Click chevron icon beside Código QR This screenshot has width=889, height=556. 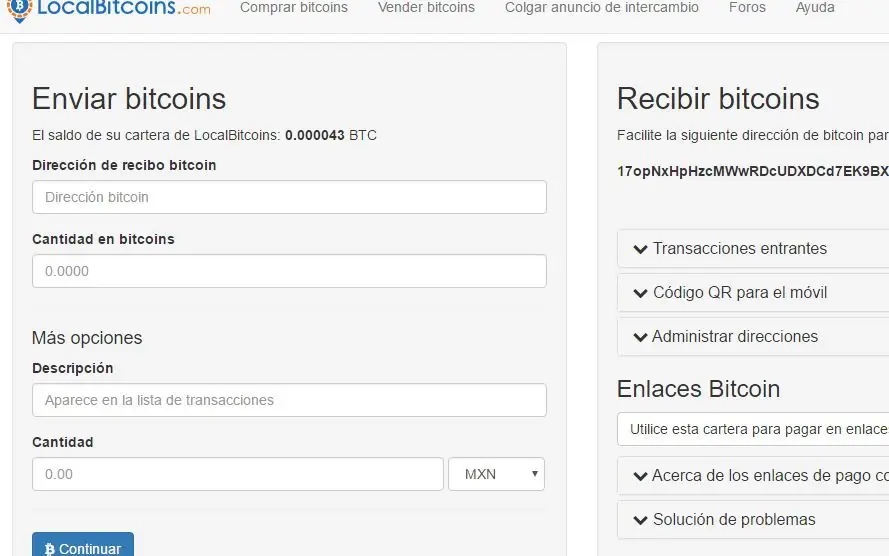(640, 294)
